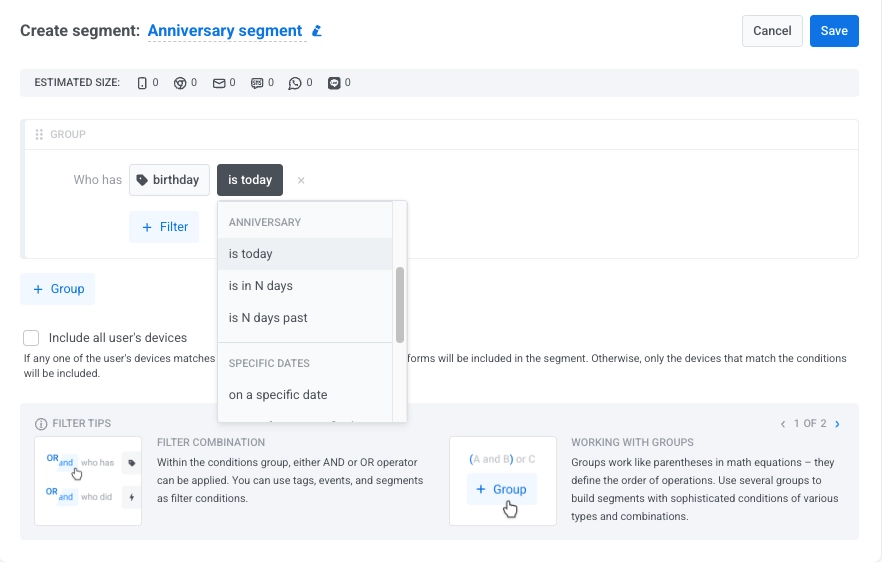Click + Group in Working with Groups thumbnail

point(502,489)
